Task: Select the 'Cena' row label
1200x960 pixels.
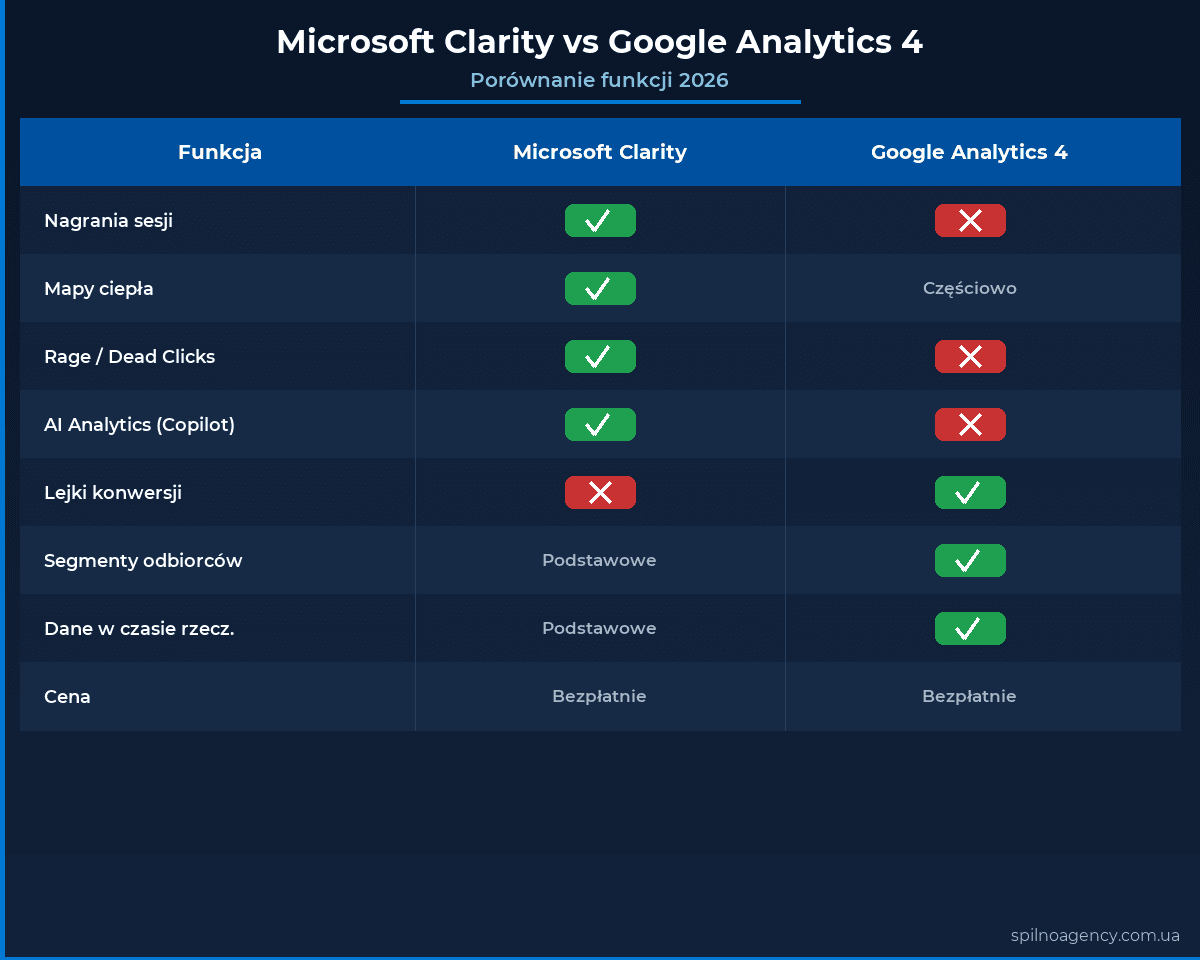Action: tap(67, 697)
